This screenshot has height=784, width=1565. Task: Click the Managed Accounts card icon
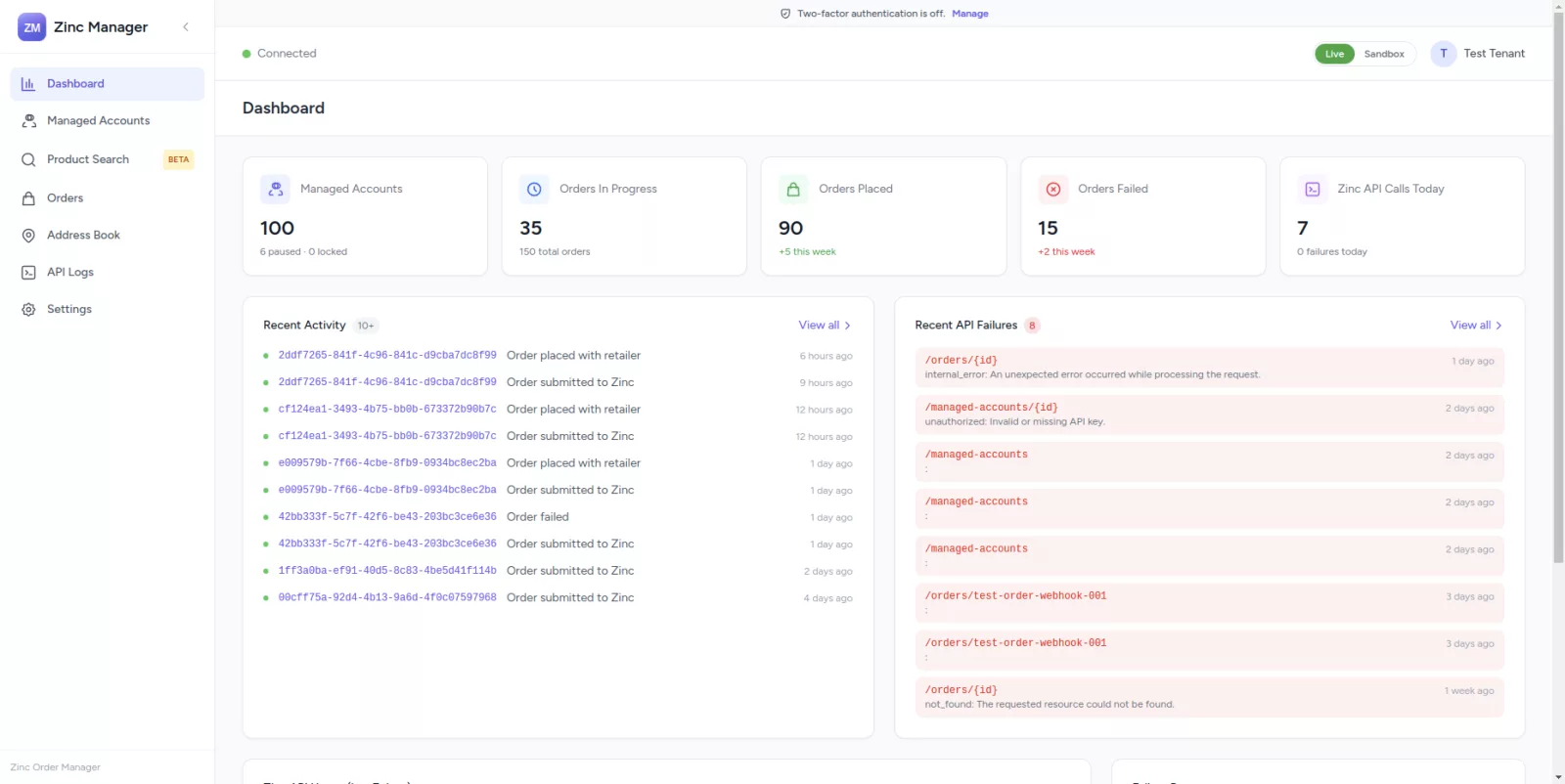click(276, 190)
